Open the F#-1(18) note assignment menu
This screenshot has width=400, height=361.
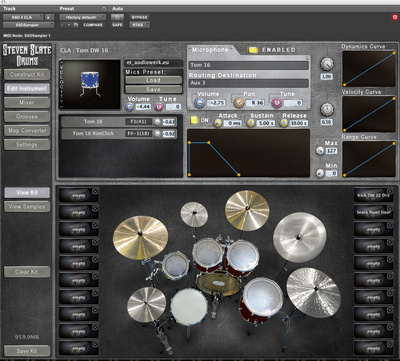pyautogui.click(x=139, y=134)
